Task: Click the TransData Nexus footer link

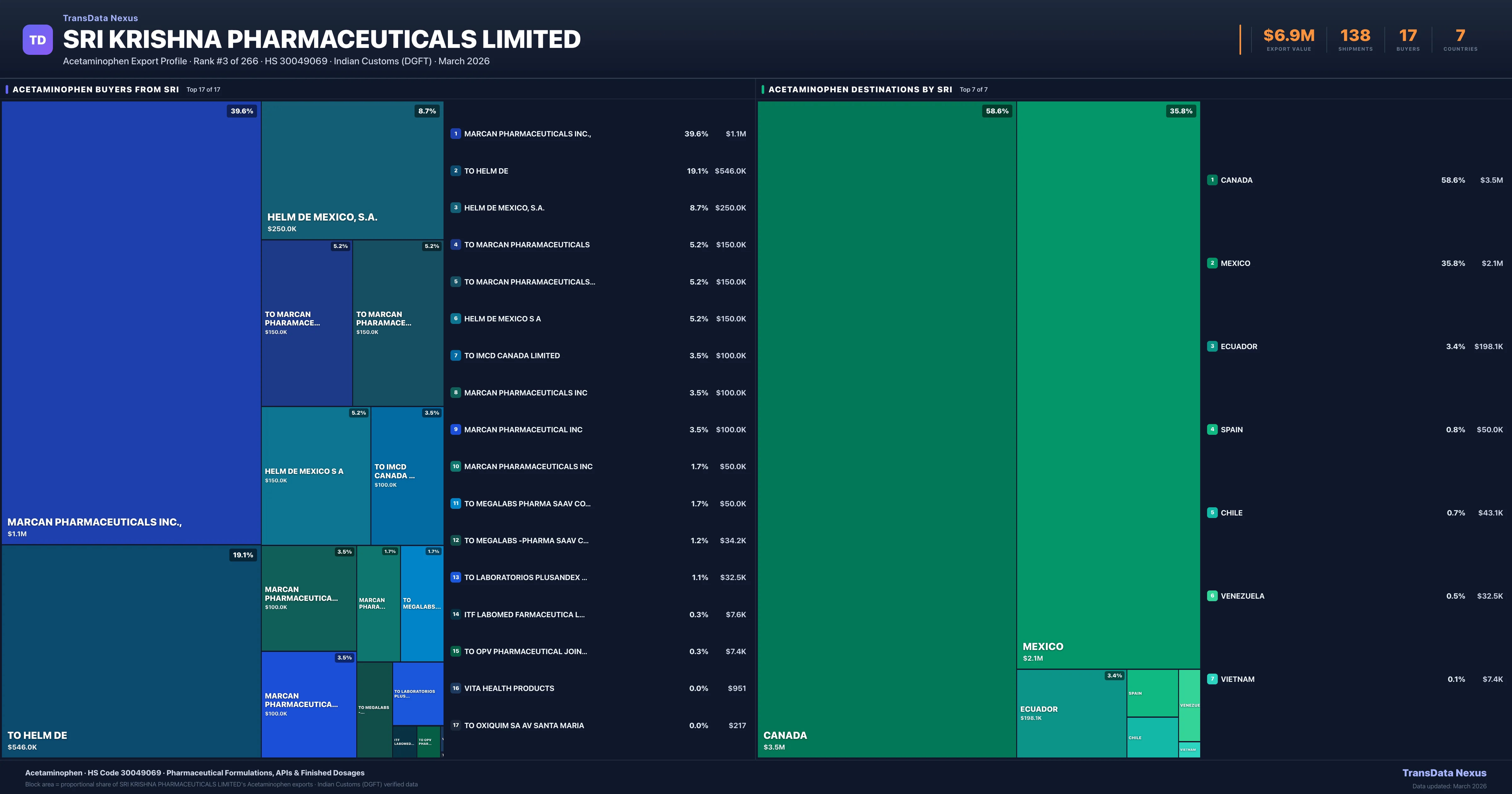Action: [1444, 773]
